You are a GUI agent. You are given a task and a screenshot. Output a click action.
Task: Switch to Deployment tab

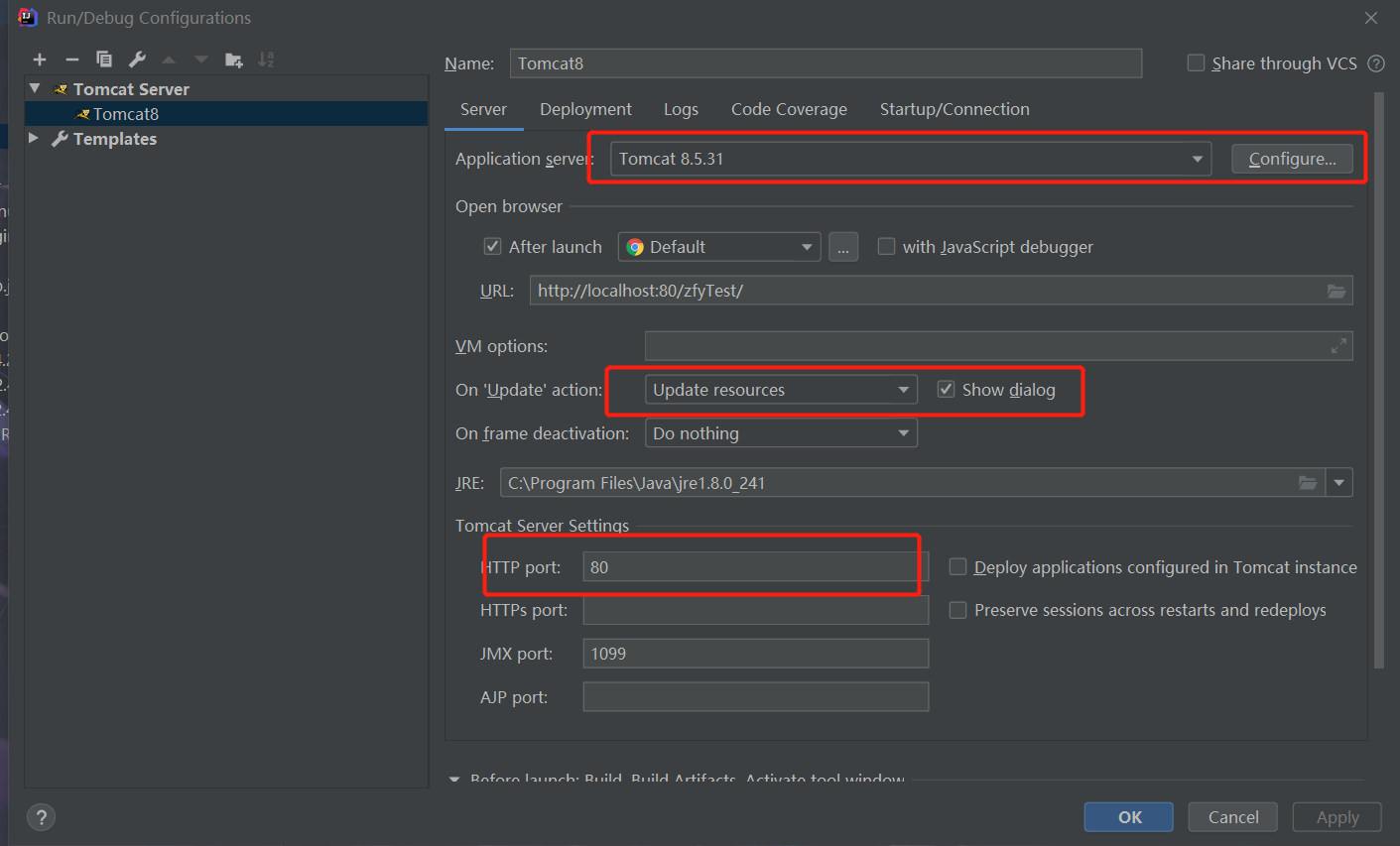[585, 109]
